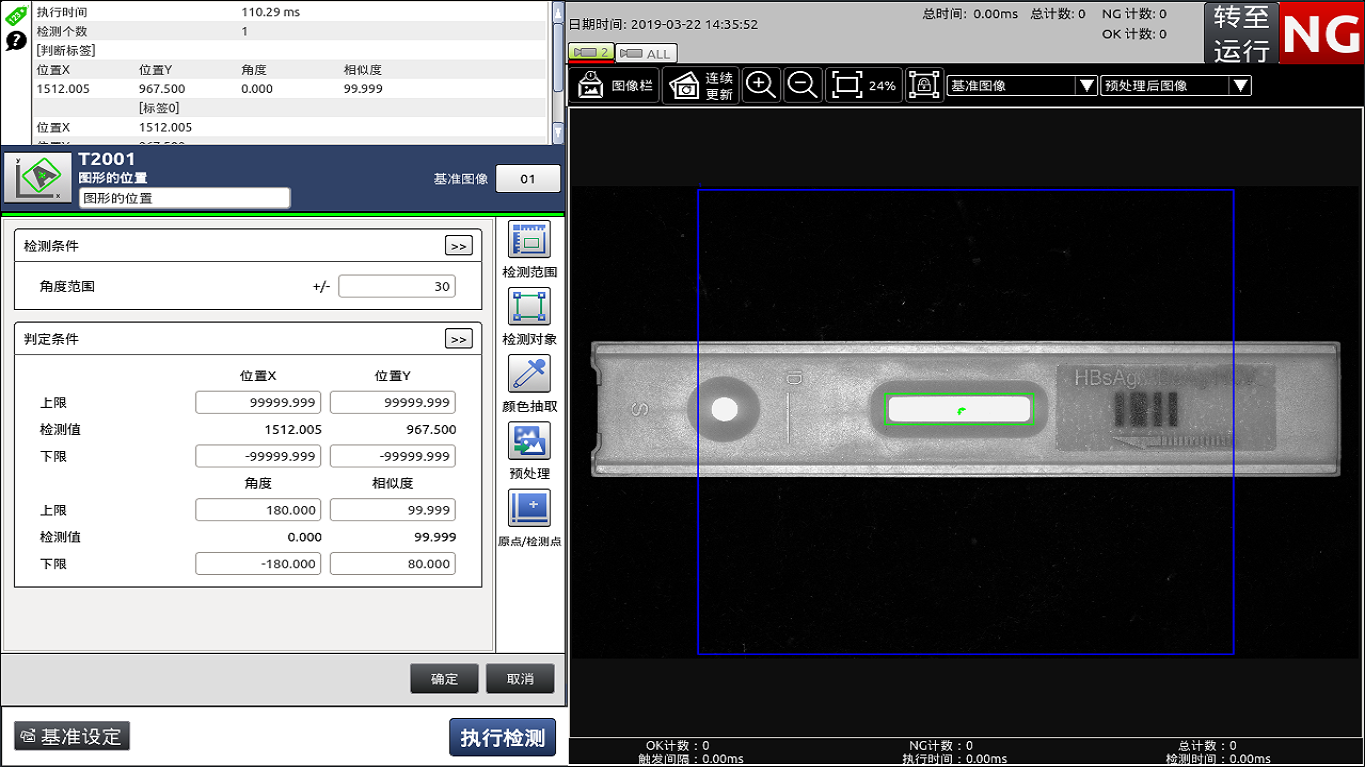1365x767 pixels.
Task: Open the 基准图像 image dropdown
Action: click(1022, 86)
